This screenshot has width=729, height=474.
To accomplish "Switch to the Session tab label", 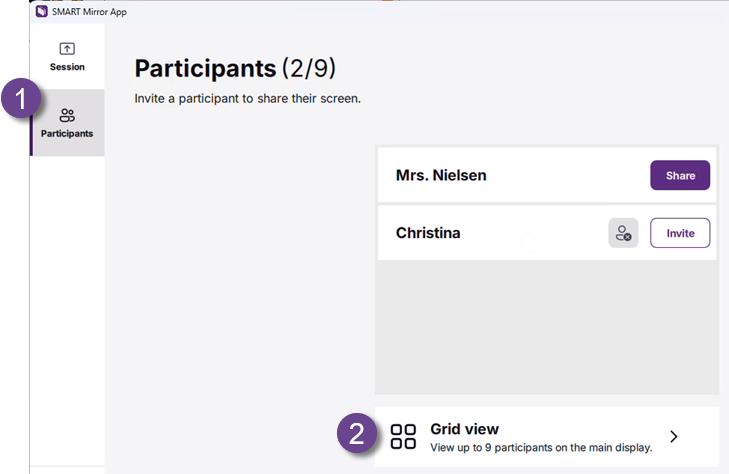I will point(67,67).
